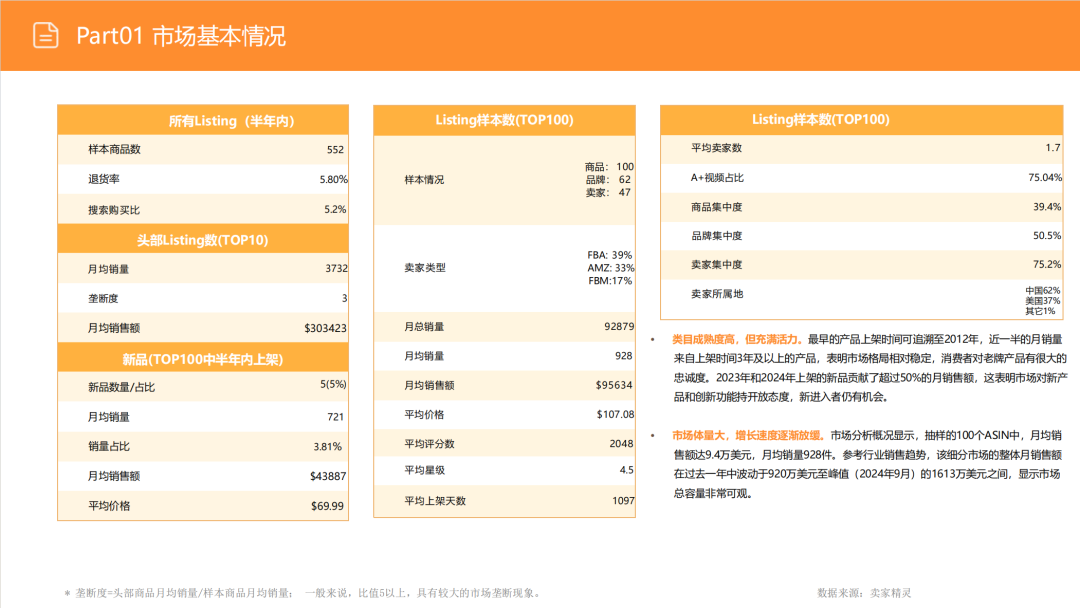The width and height of the screenshot is (1080, 608).
Task: Click the $43887 value
Action: tap(328, 476)
